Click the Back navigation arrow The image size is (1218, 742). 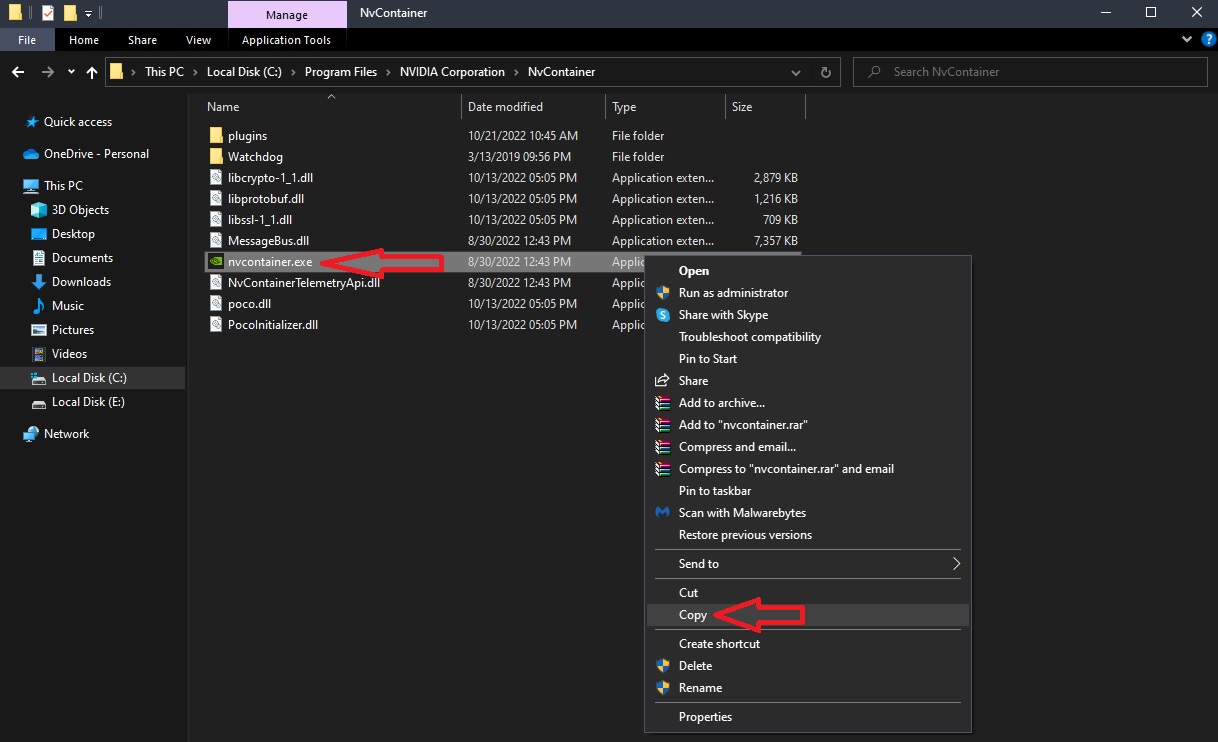point(18,72)
